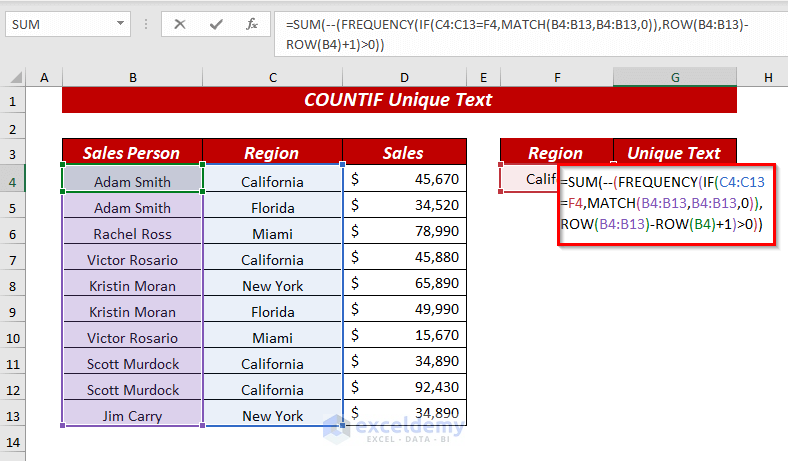Image resolution: width=788 pixels, height=461 pixels.
Task: Select the Unique Text header cell
Action: [674, 153]
